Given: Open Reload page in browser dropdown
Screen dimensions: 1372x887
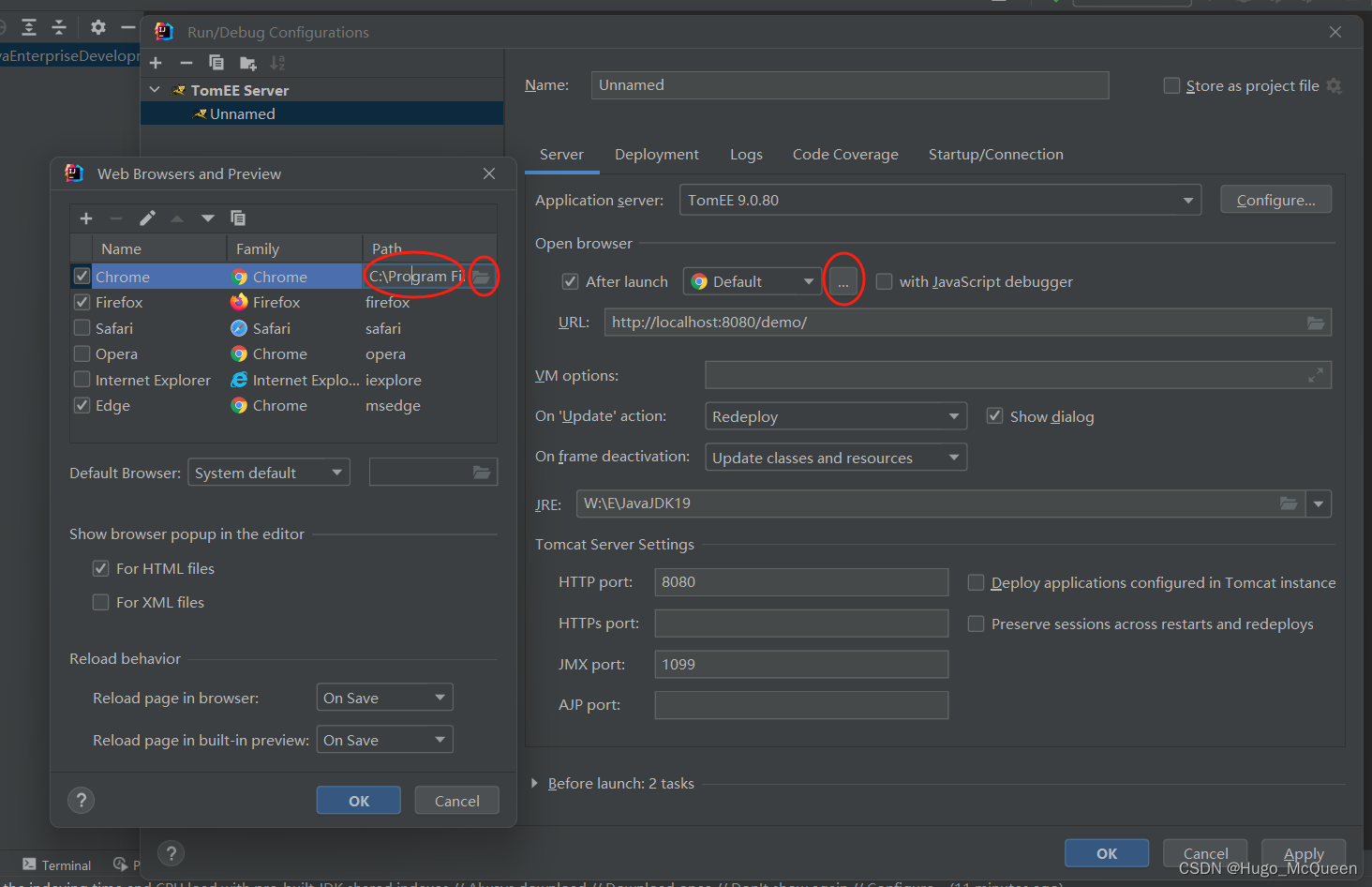Looking at the screenshot, I should click(x=385, y=698).
